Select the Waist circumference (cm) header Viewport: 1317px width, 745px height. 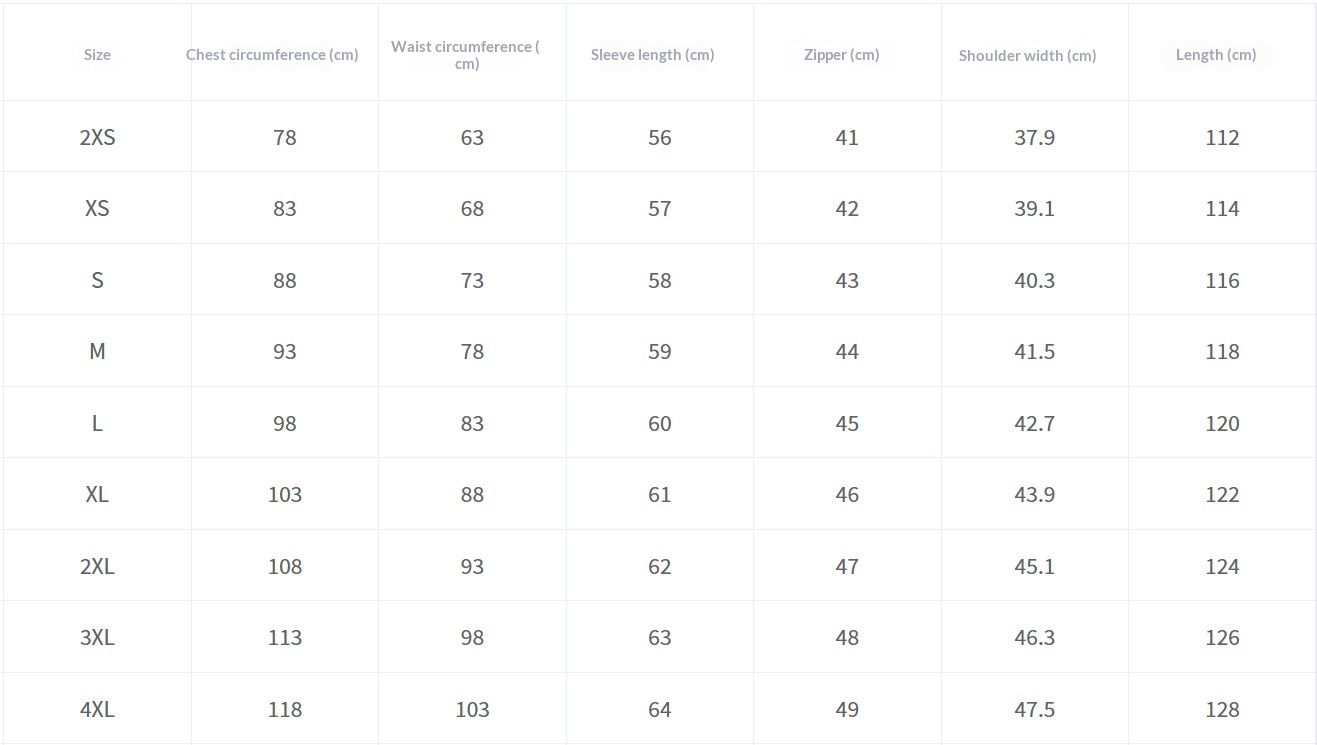(466, 55)
